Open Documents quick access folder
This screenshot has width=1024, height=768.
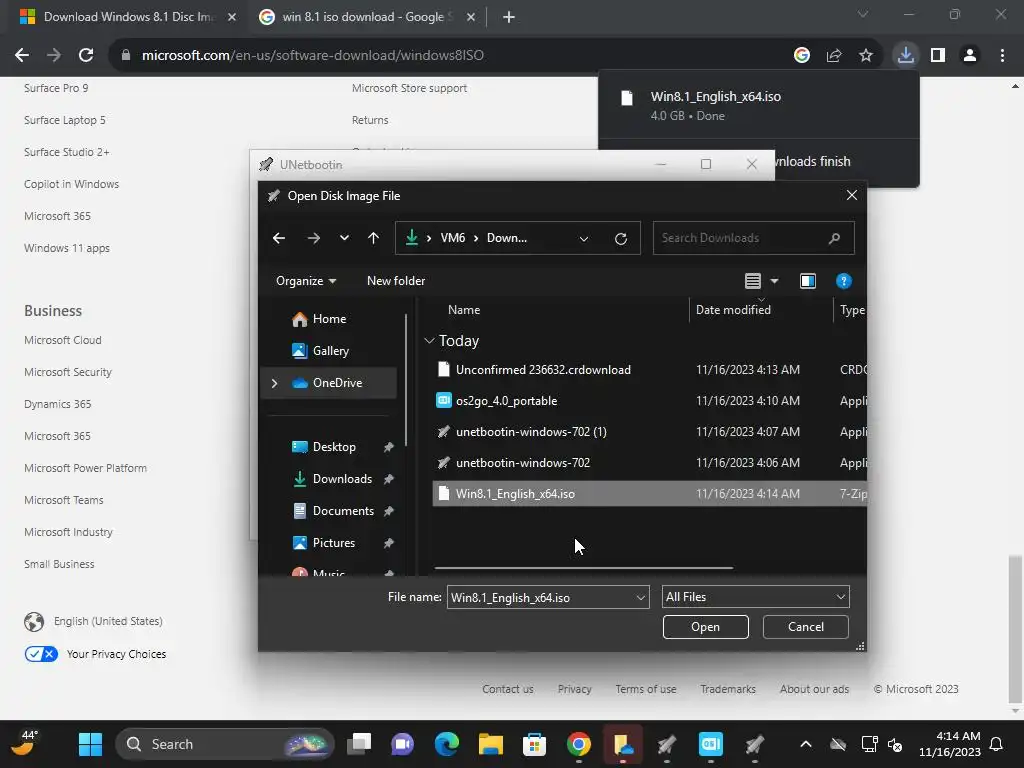343,511
